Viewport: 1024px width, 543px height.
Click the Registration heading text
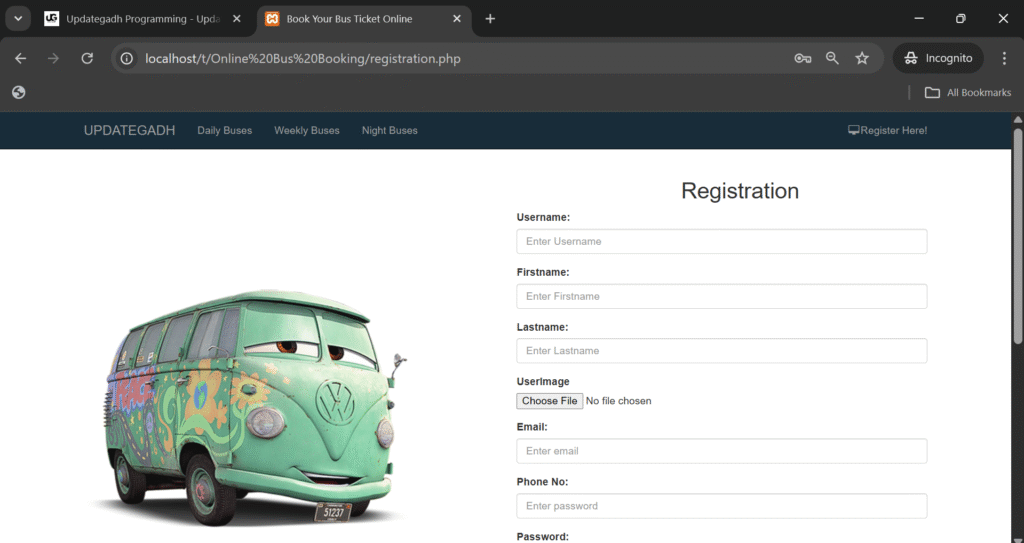point(740,191)
